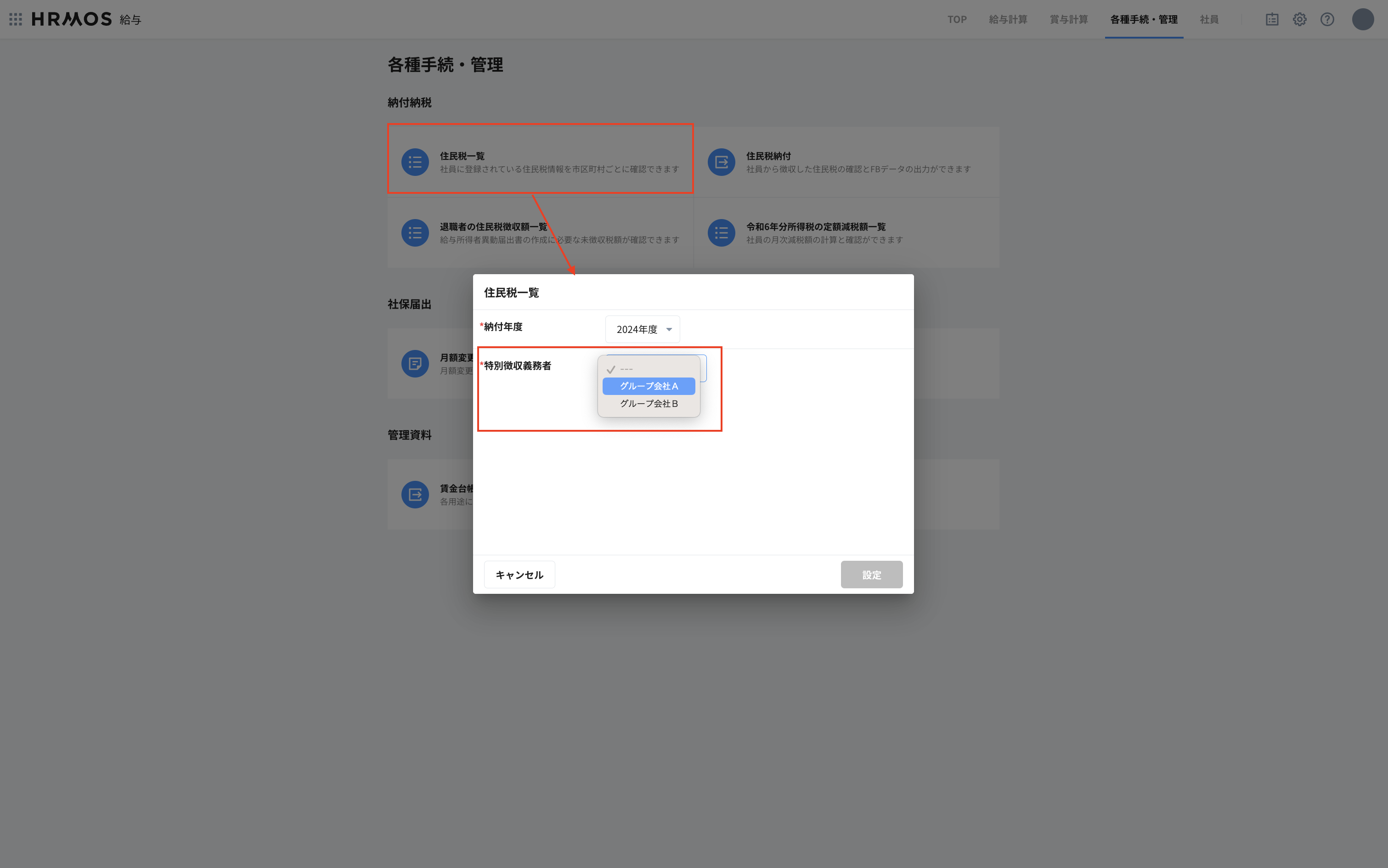Select グループ会社A in the list
The width and height of the screenshot is (1388, 868).
[x=649, y=386]
